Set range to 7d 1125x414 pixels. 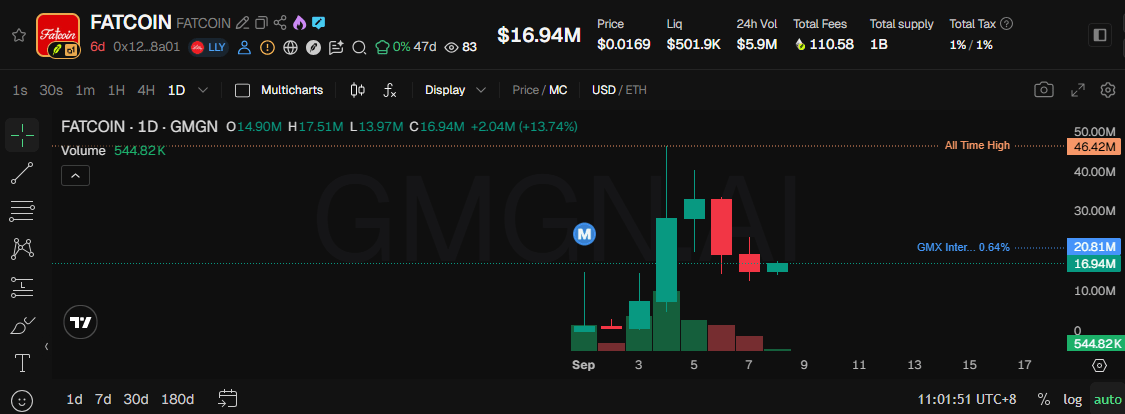104,400
